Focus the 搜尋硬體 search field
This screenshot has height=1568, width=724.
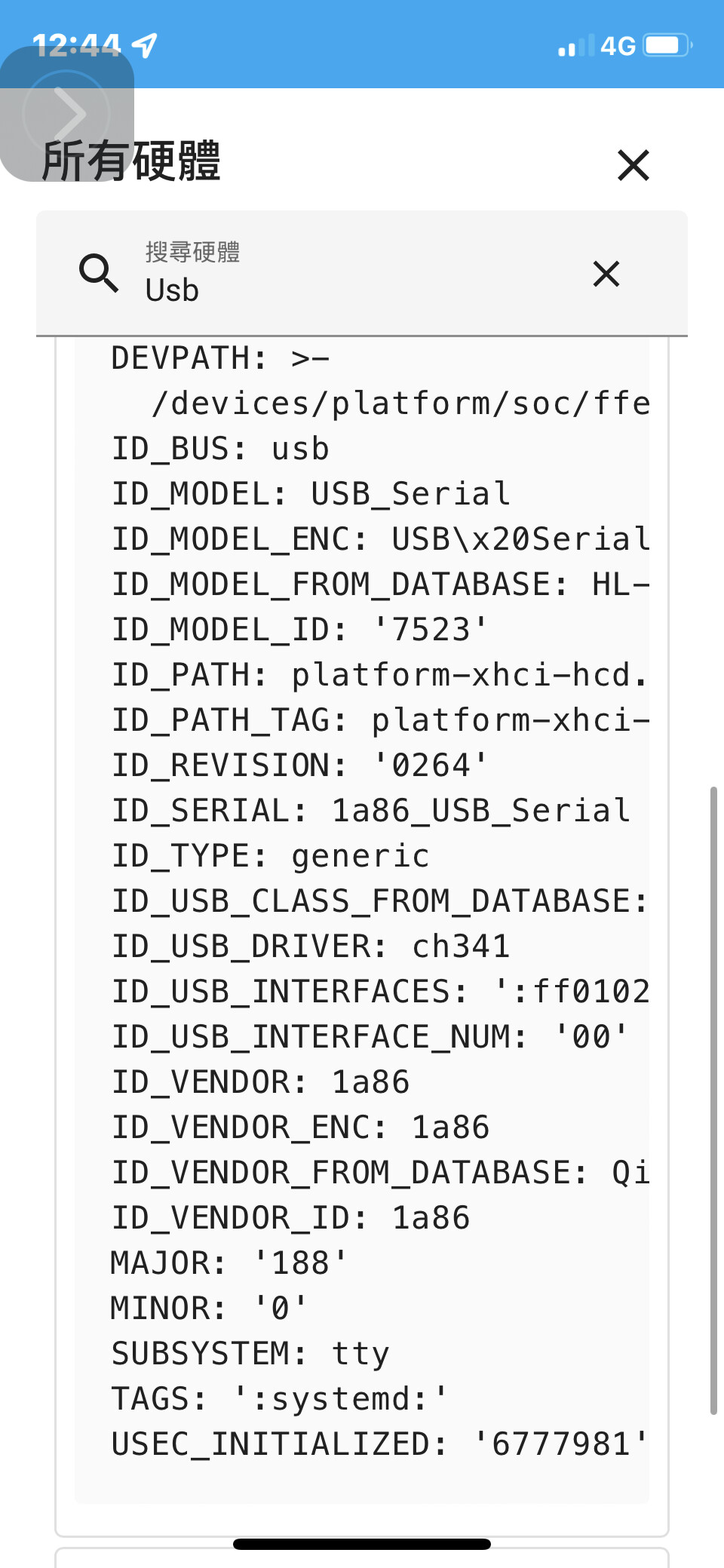click(x=362, y=273)
